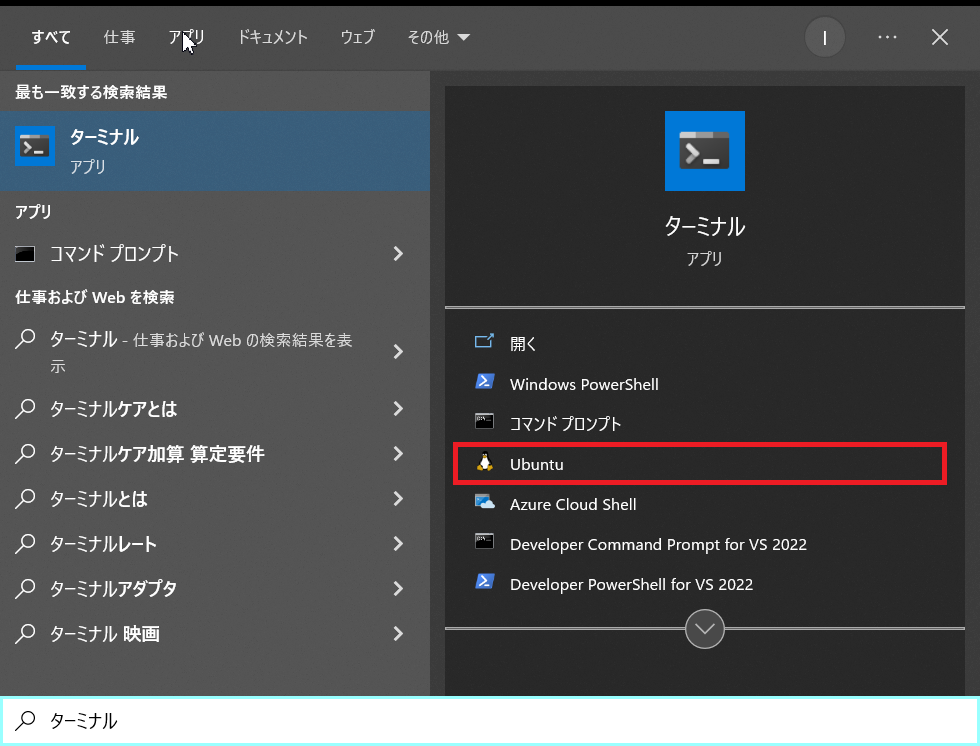Click the Windows PowerShell icon
Image resolution: width=980 pixels, height=746 pixels.
[485, 383]
